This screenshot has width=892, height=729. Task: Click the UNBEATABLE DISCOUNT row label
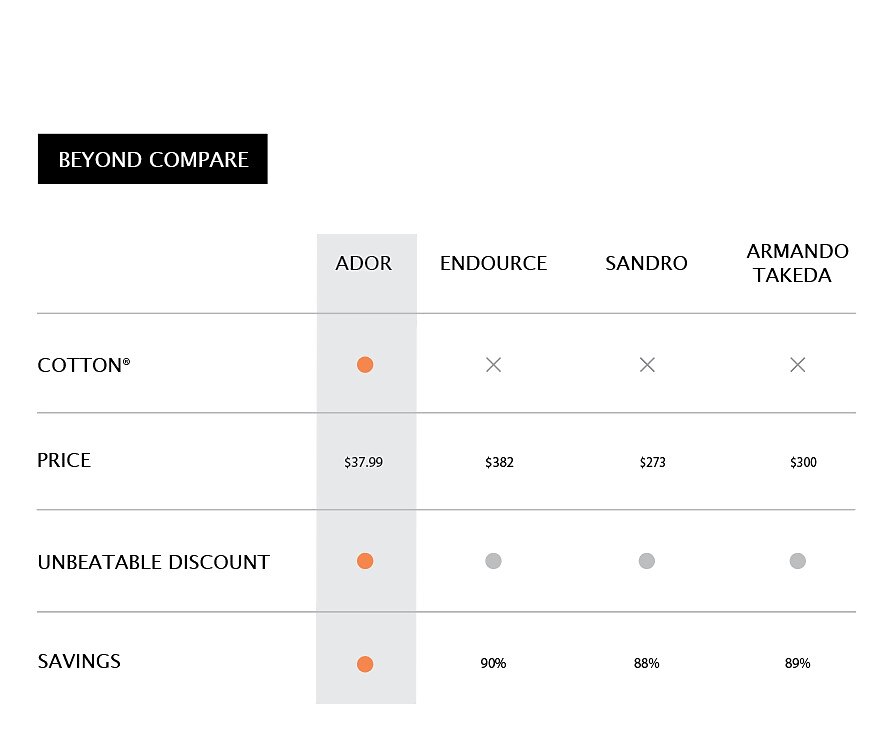pos(154,562)
